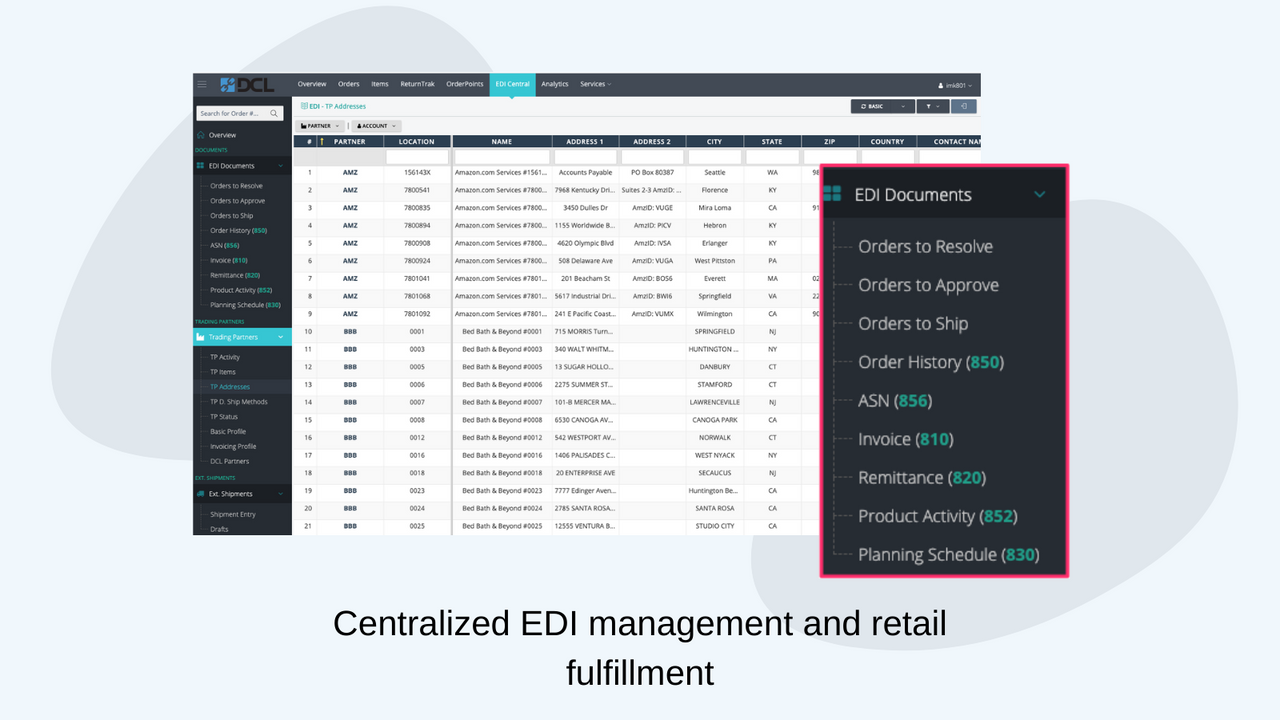Image resolution: width=1280 pixels, height=720 pixels.
Task: Click the grid icon in the enlarged callout
Action: pos(832,194)
